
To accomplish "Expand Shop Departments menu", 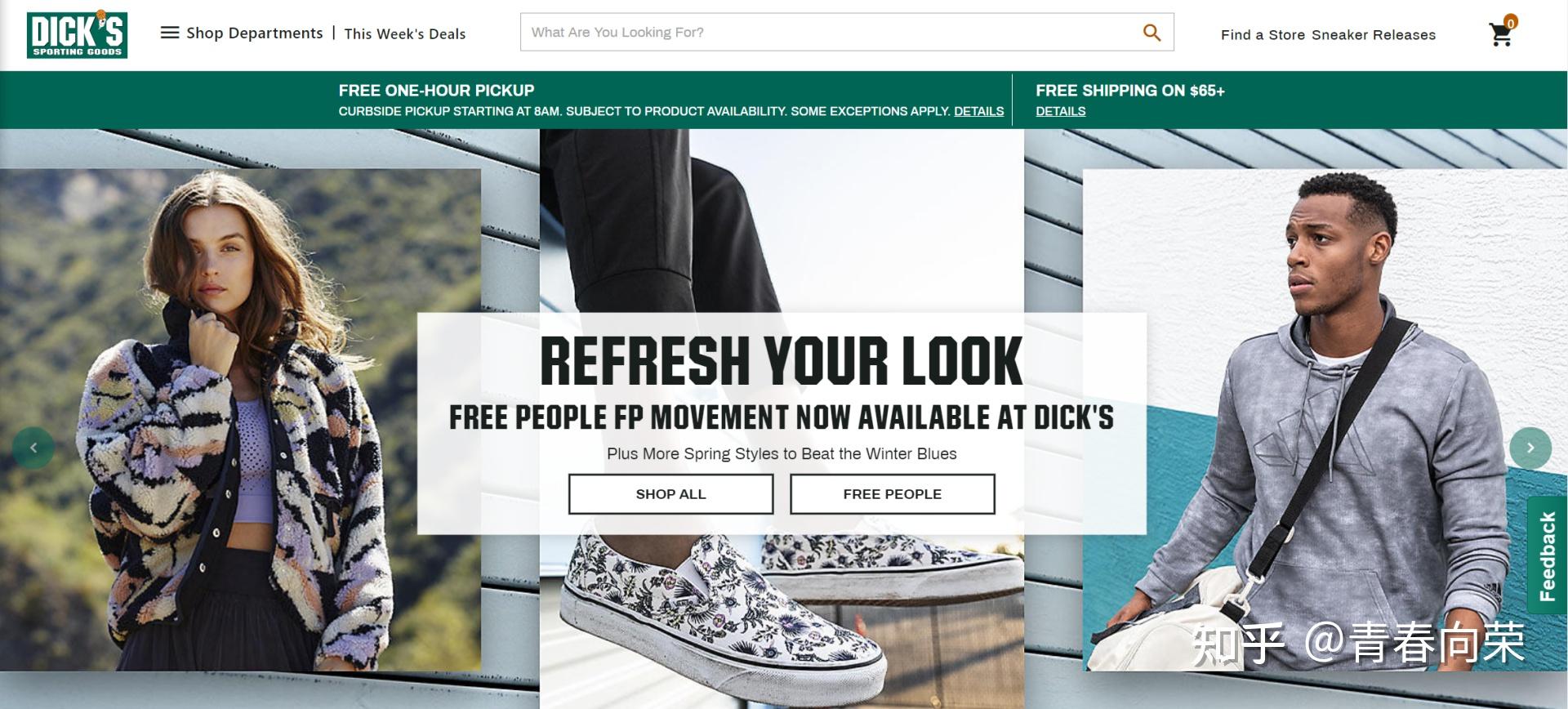I will click(255, 33).
